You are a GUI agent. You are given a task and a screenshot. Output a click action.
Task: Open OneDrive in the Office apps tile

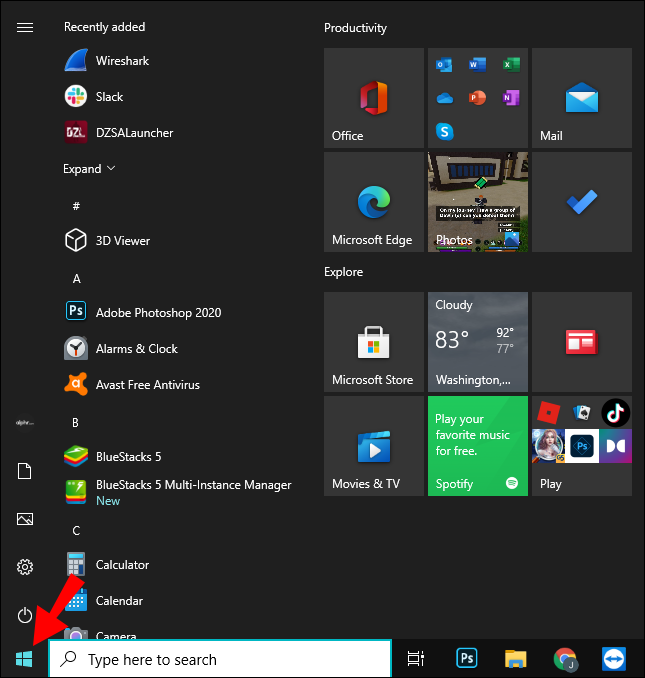[x=444, y=98]
